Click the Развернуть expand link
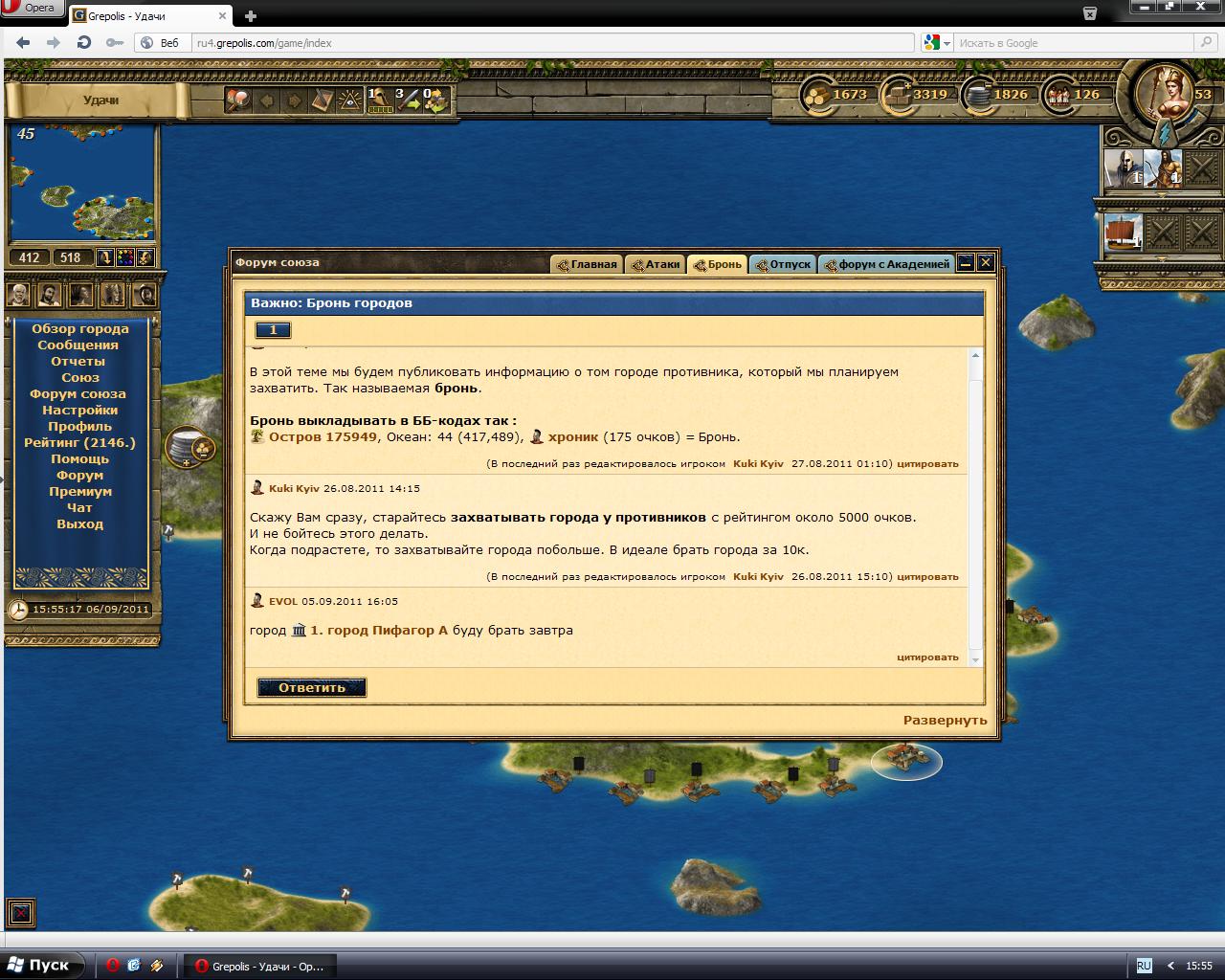 tap(945, 720)
